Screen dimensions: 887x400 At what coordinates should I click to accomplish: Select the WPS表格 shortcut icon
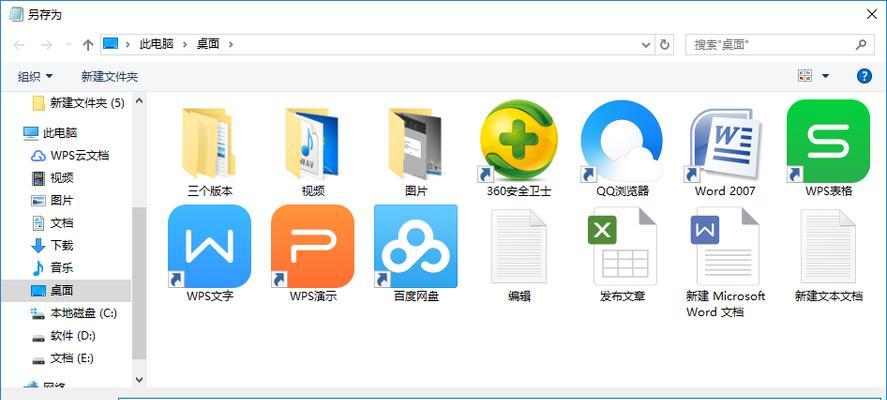coord(828,141)
